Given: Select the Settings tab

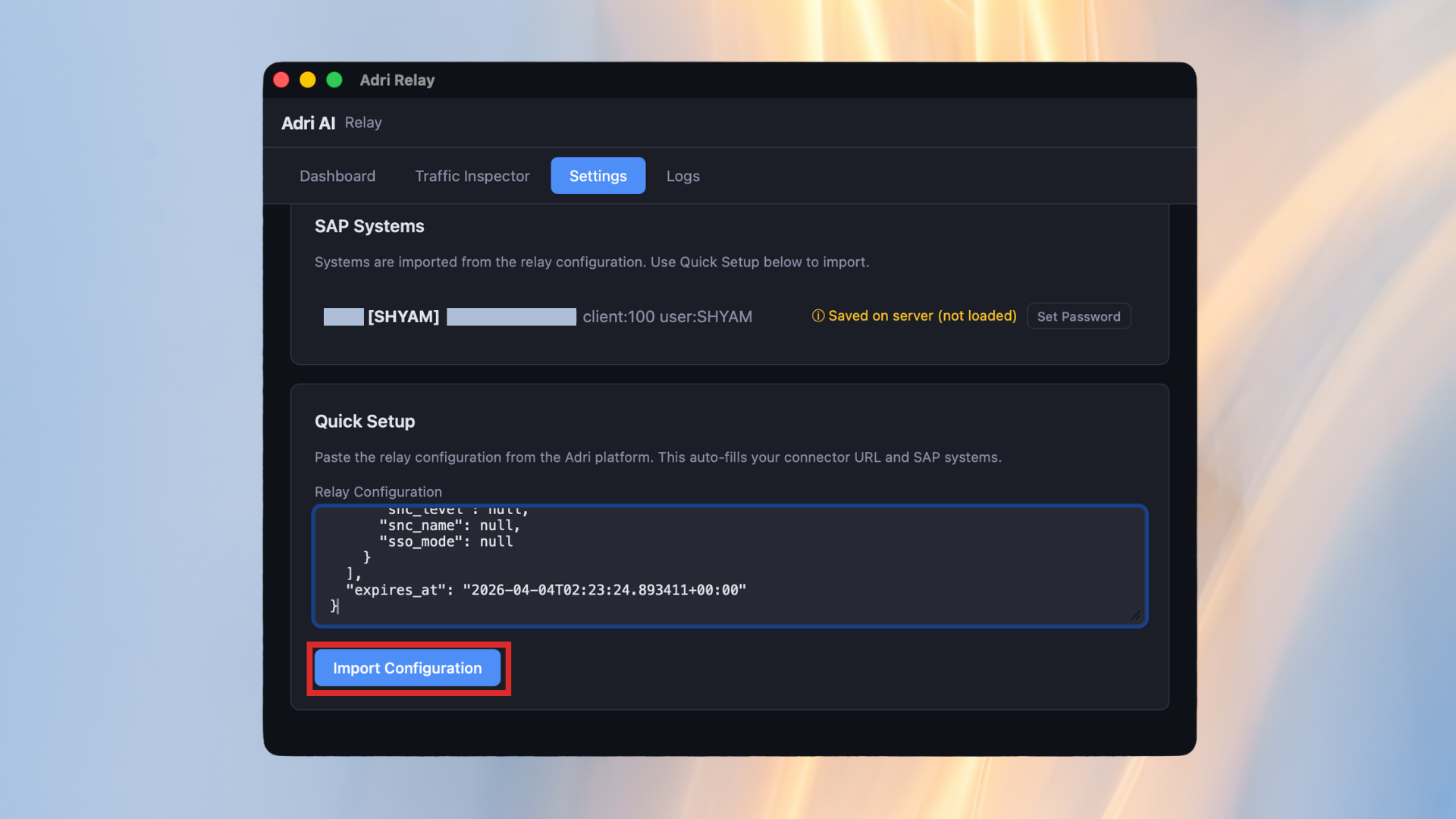Looking at the screenshot, I should [x=598, y=175].
